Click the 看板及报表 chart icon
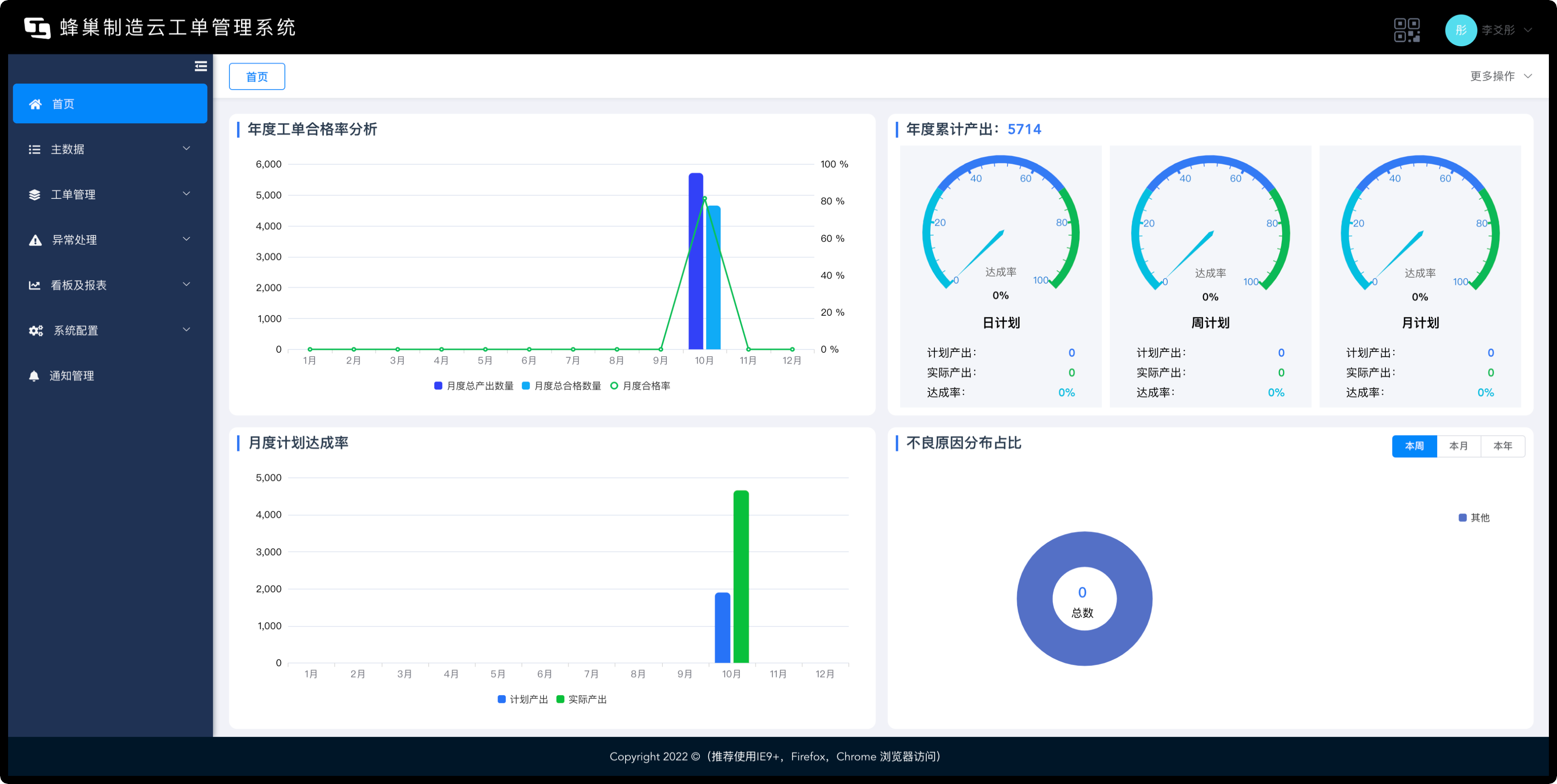Viewport: 1557px width, 784px height. 35,285
